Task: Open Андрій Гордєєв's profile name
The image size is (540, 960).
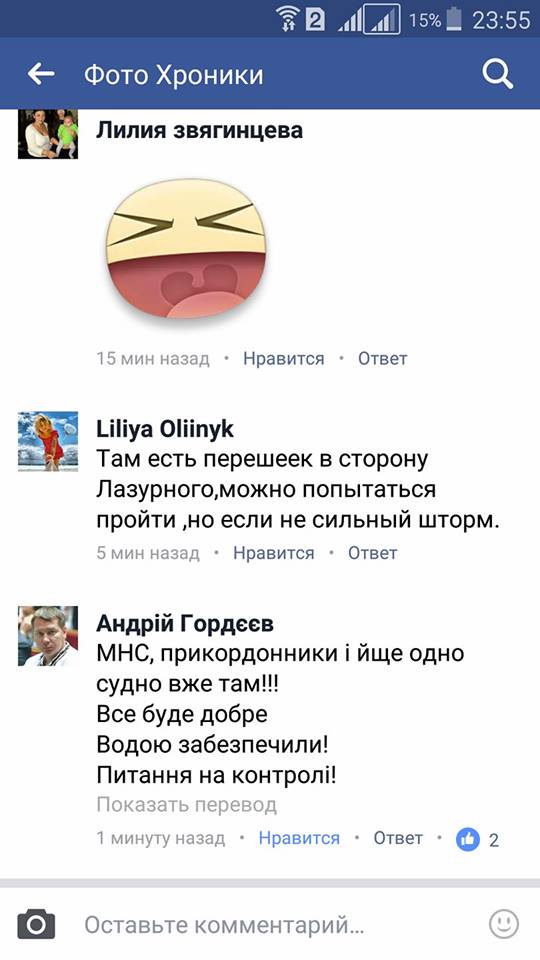Action: (185, 624)
